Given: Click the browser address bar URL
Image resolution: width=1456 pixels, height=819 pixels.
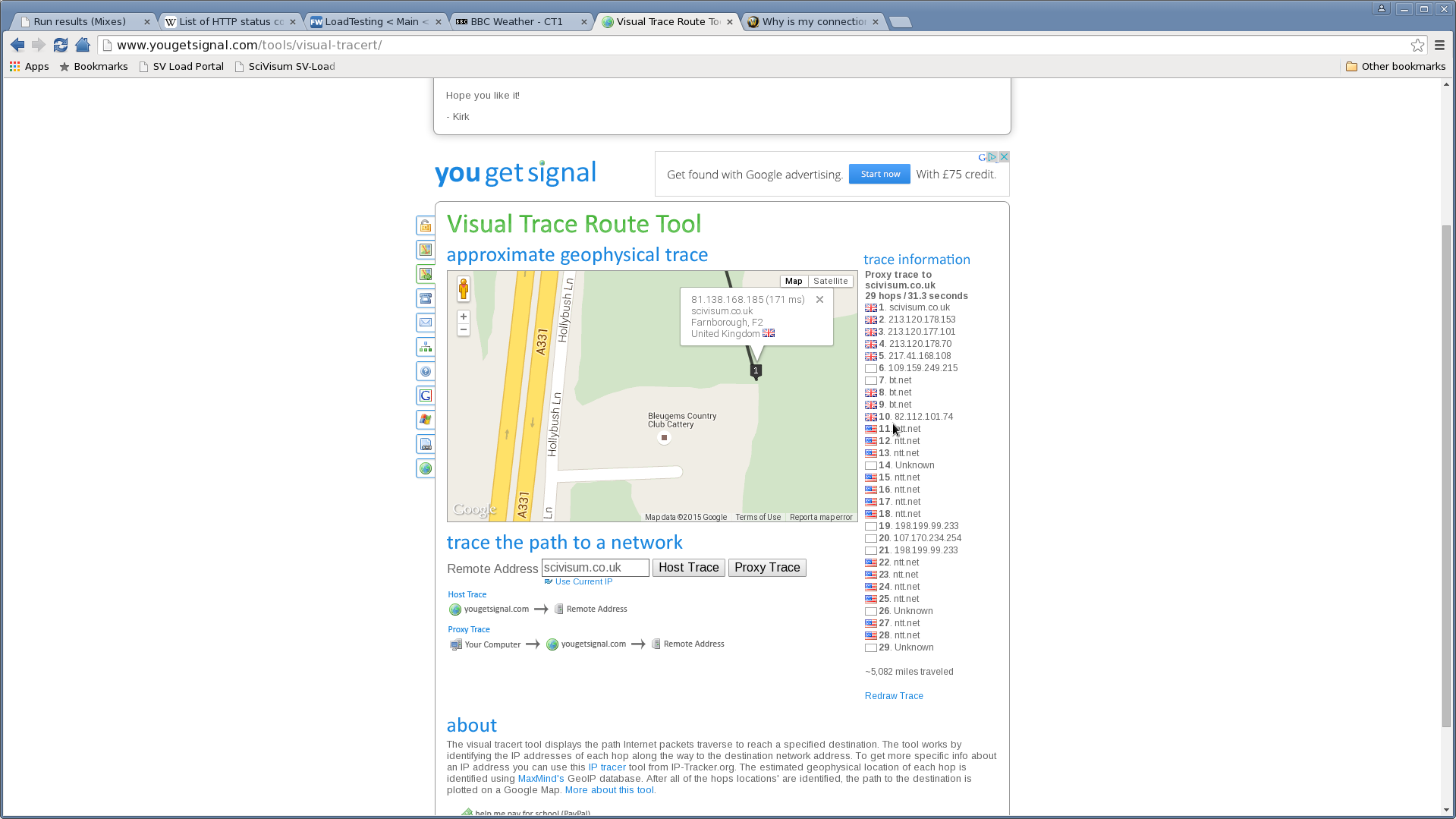Looking at the screenshot, I should pos(249,45).
